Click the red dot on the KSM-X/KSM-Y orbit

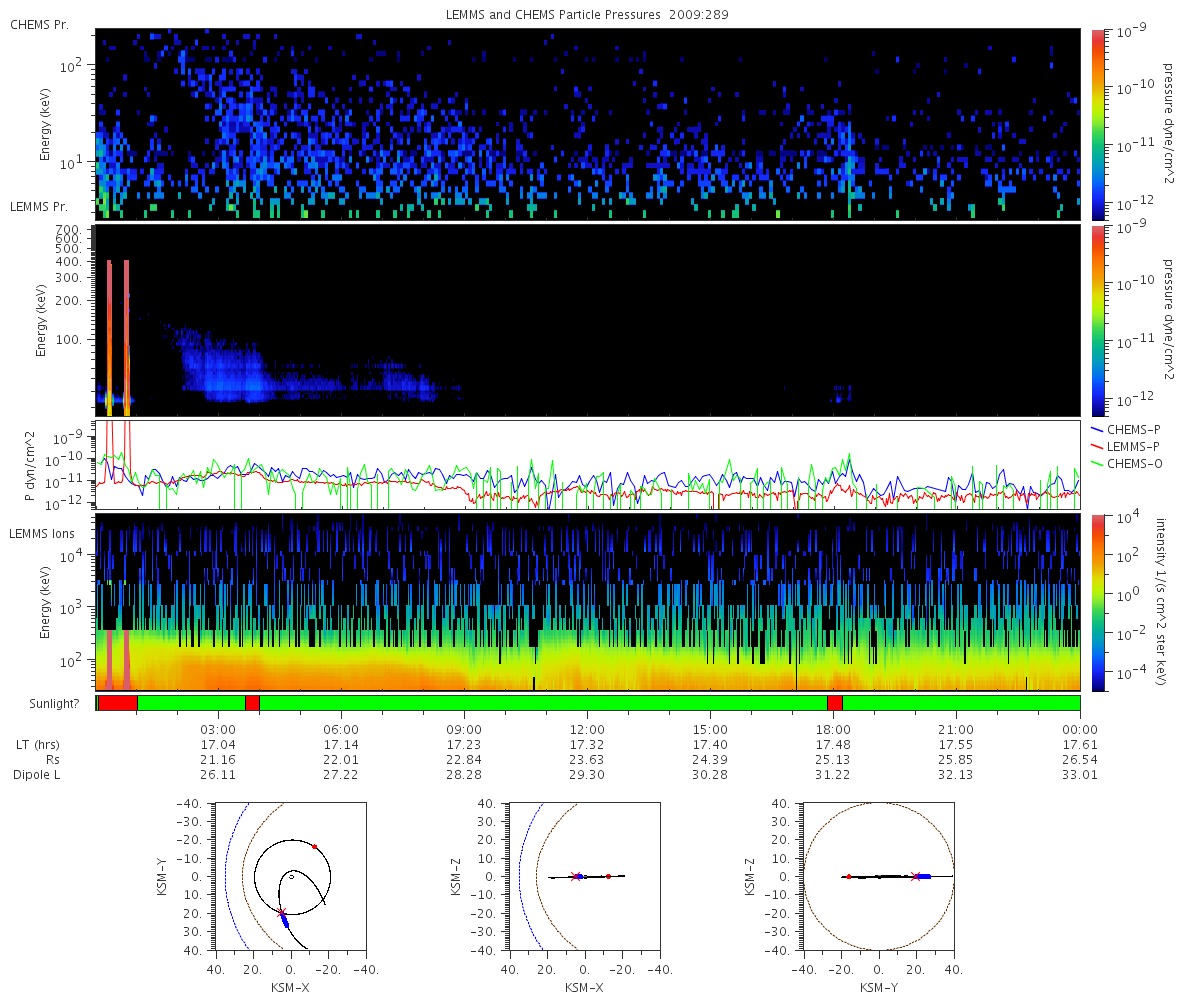(314, 846)
